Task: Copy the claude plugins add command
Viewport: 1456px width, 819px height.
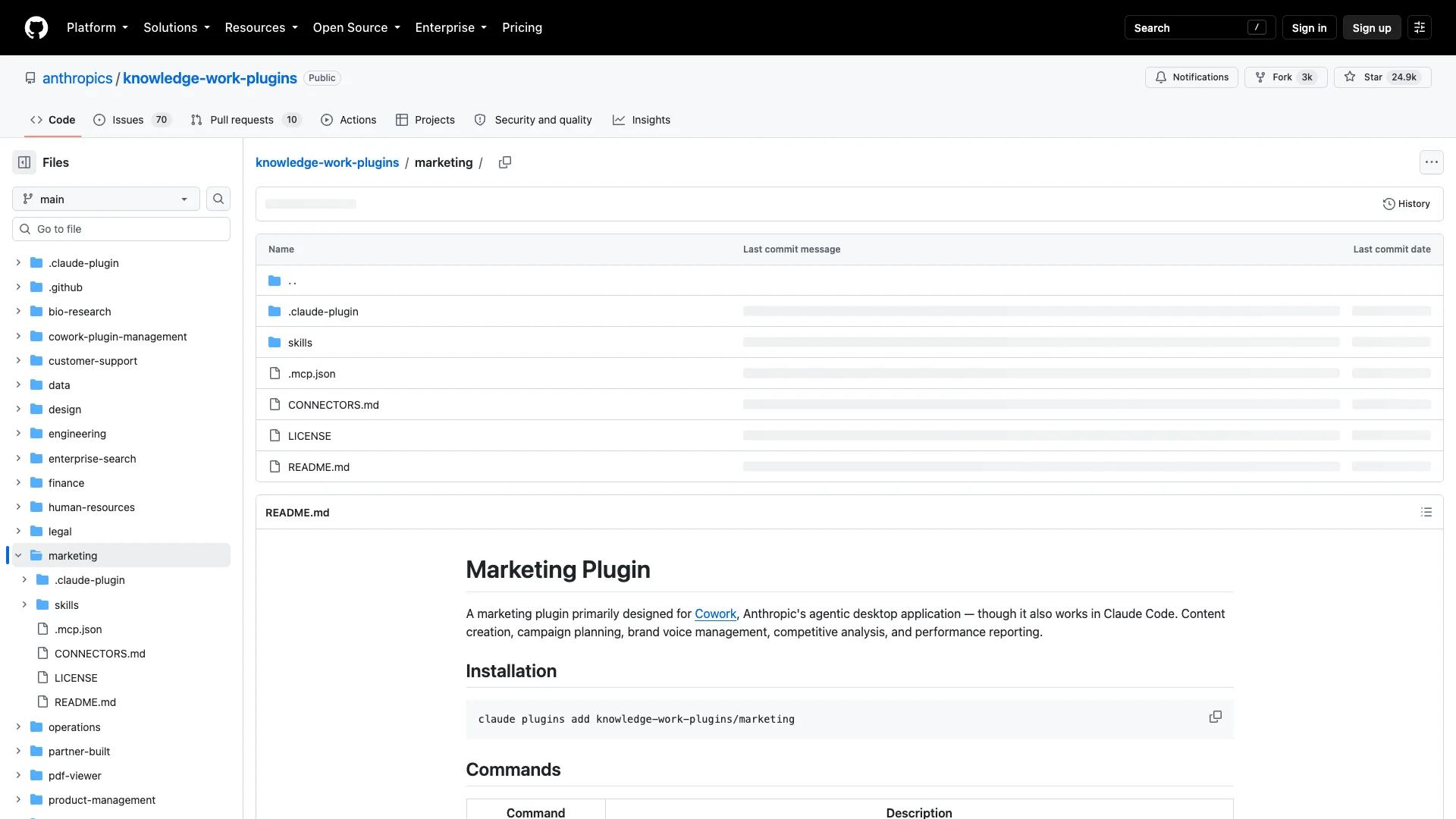Action: (1216, 717)
